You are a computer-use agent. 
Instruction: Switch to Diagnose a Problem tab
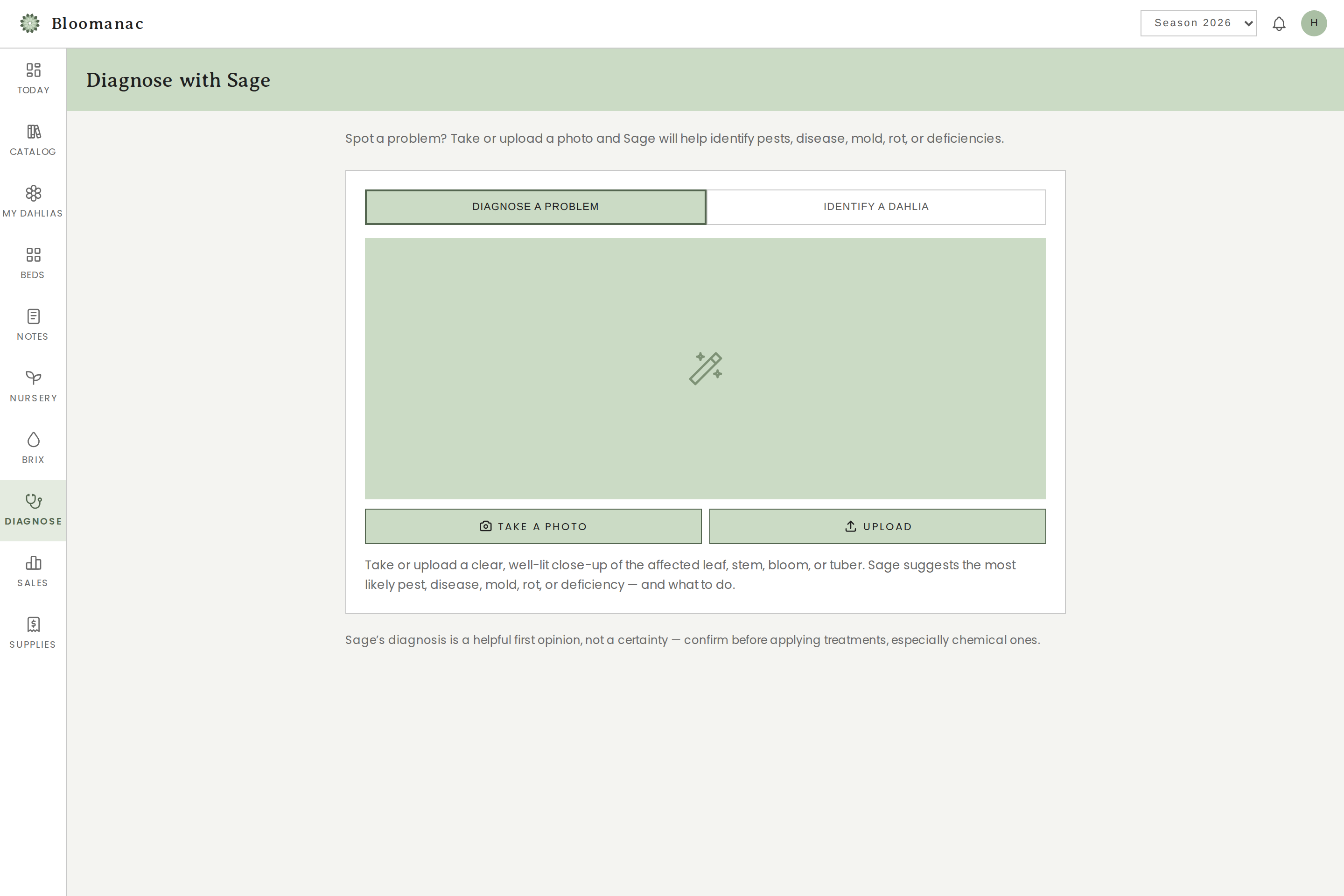(x=535, y=207)
